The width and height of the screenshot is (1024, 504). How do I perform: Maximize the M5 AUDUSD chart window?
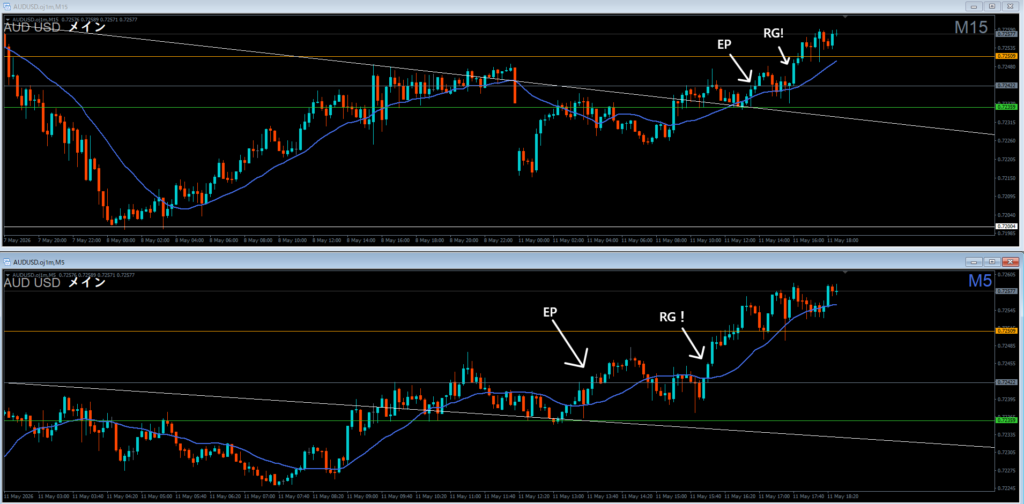[x=992, y=261]
